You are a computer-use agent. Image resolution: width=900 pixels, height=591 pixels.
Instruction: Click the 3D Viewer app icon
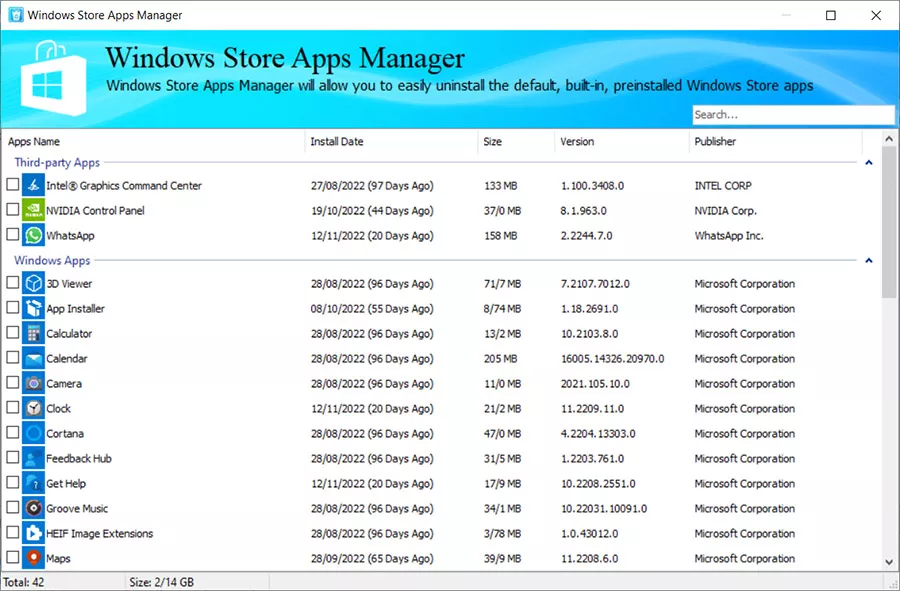[x=33, y=283]
